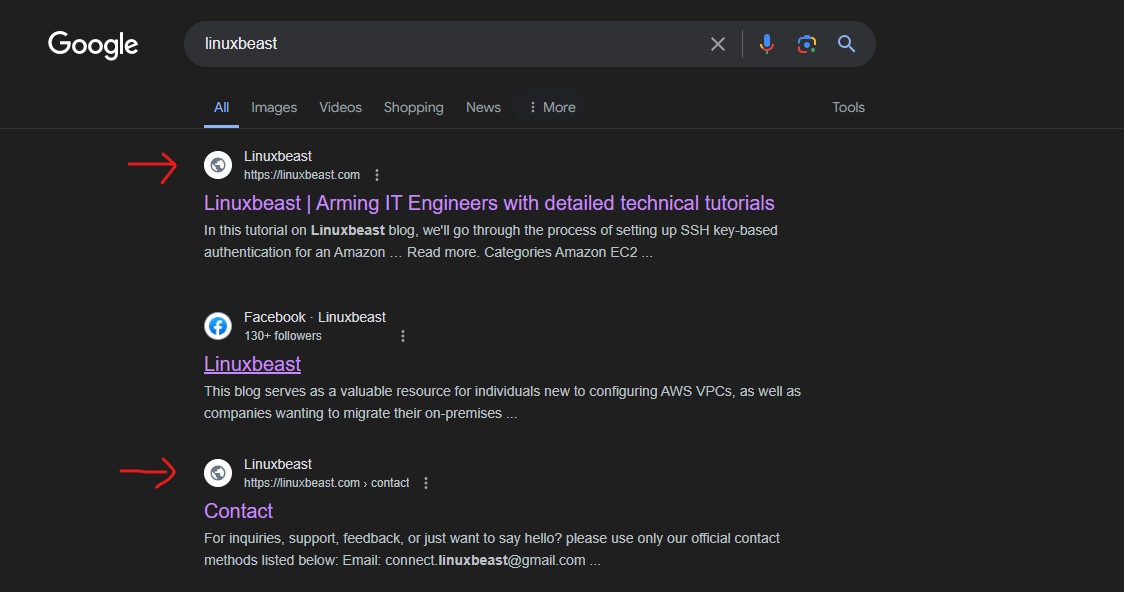Start voice search with microphone icon
Image resolution: width=1124 pixels, height=592 pixels.
[767, 44]
